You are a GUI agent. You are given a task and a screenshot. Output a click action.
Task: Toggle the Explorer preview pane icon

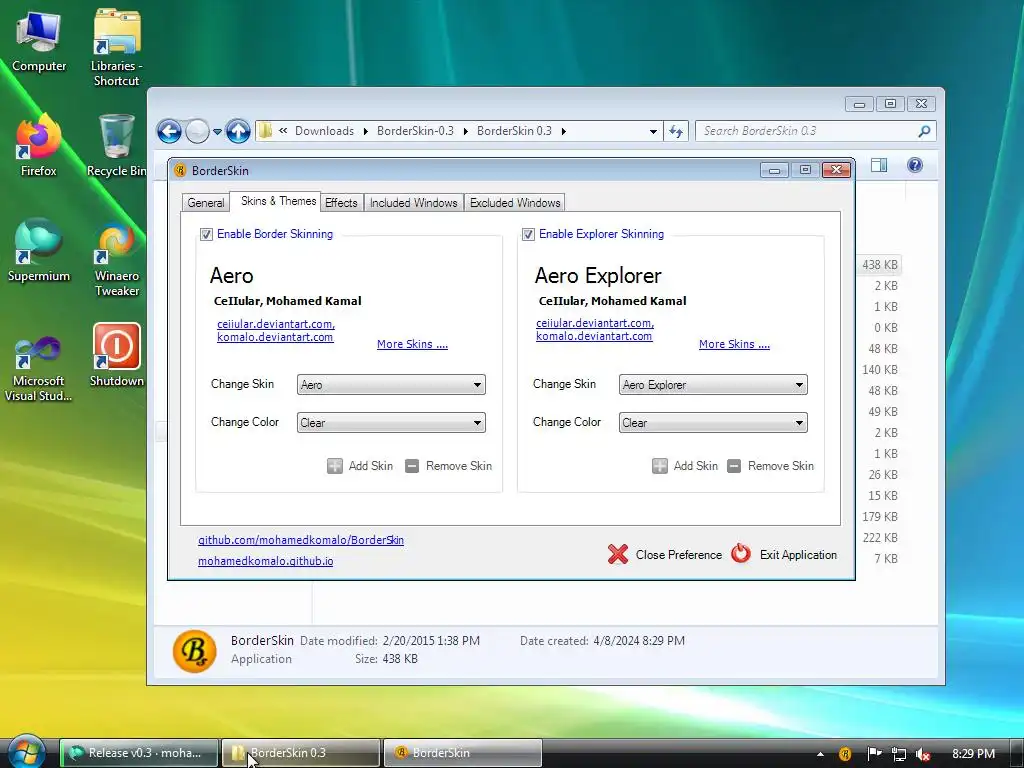click(879, 165)
